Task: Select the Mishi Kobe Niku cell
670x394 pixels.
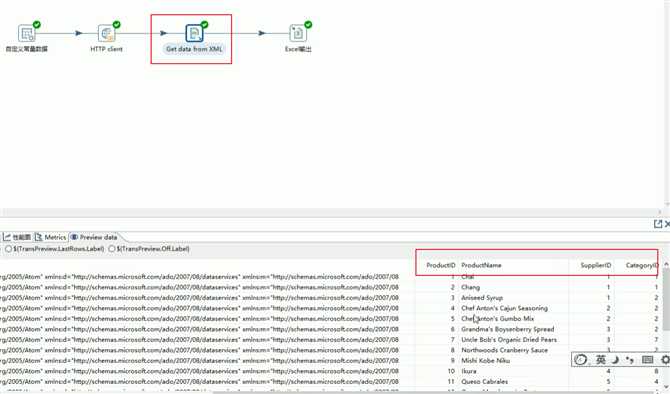Action: [x=485, y=361]
